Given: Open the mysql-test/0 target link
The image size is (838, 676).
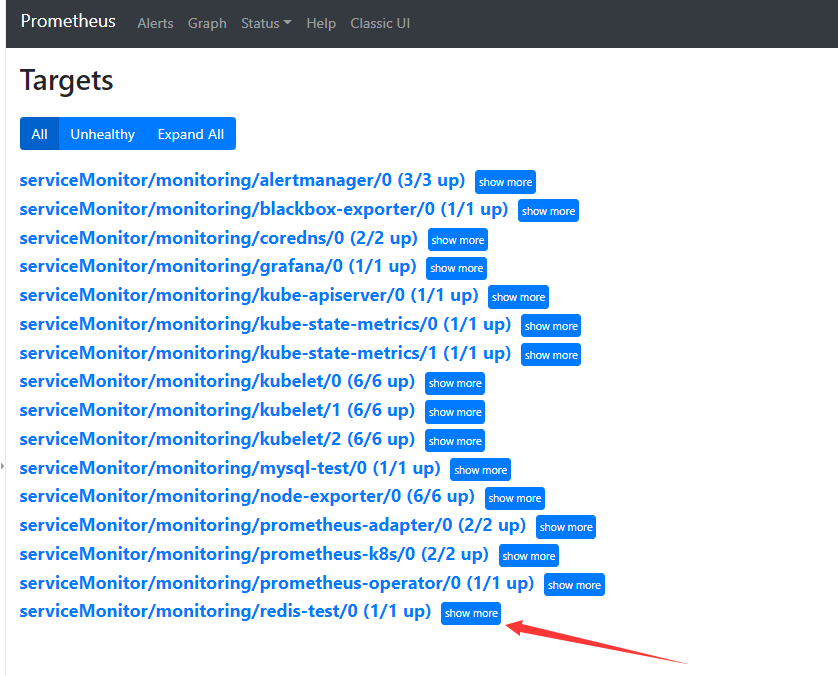Looking at the screenshot, I should pyautogui.click(x=230, y=468).
